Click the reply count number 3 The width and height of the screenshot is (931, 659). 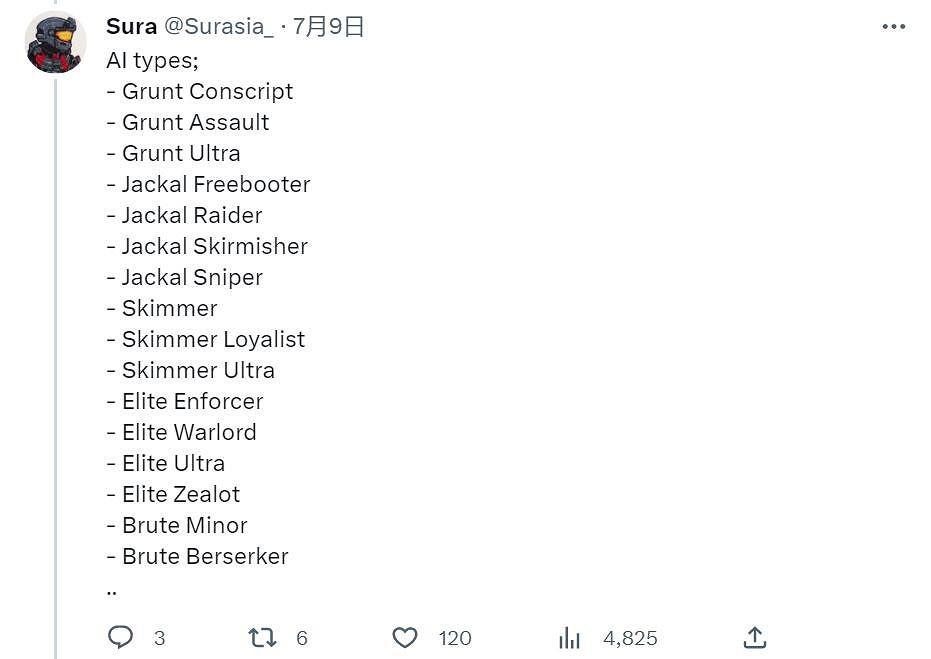click(160, 638)
